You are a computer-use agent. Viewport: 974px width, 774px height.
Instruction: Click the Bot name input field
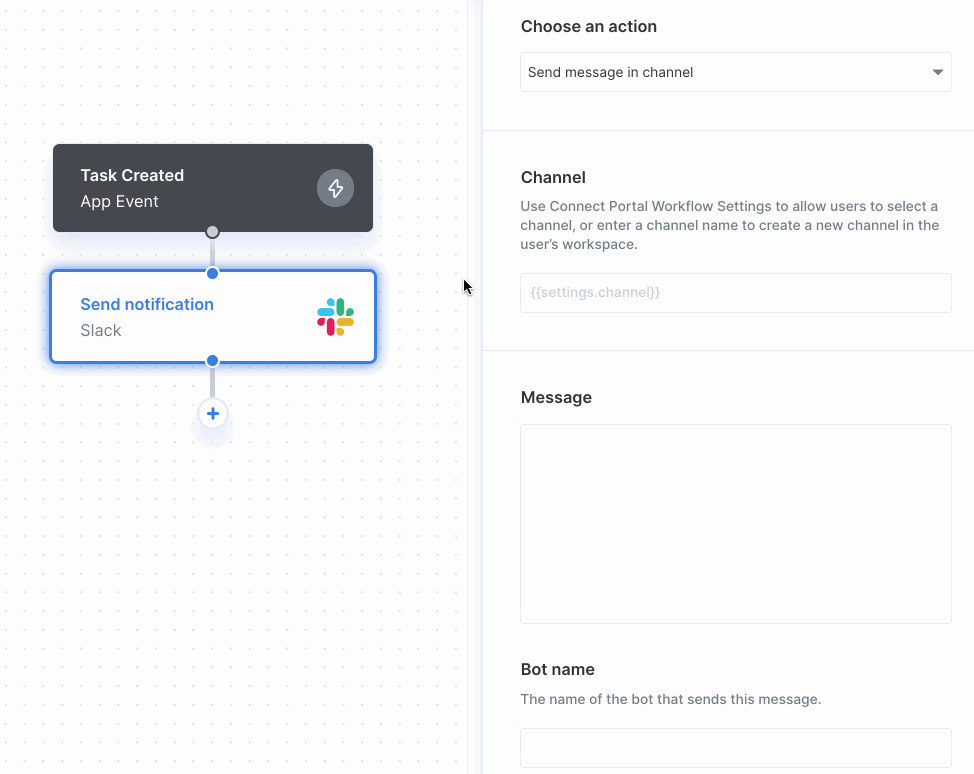pyautogui.click(x=736, y=748)
